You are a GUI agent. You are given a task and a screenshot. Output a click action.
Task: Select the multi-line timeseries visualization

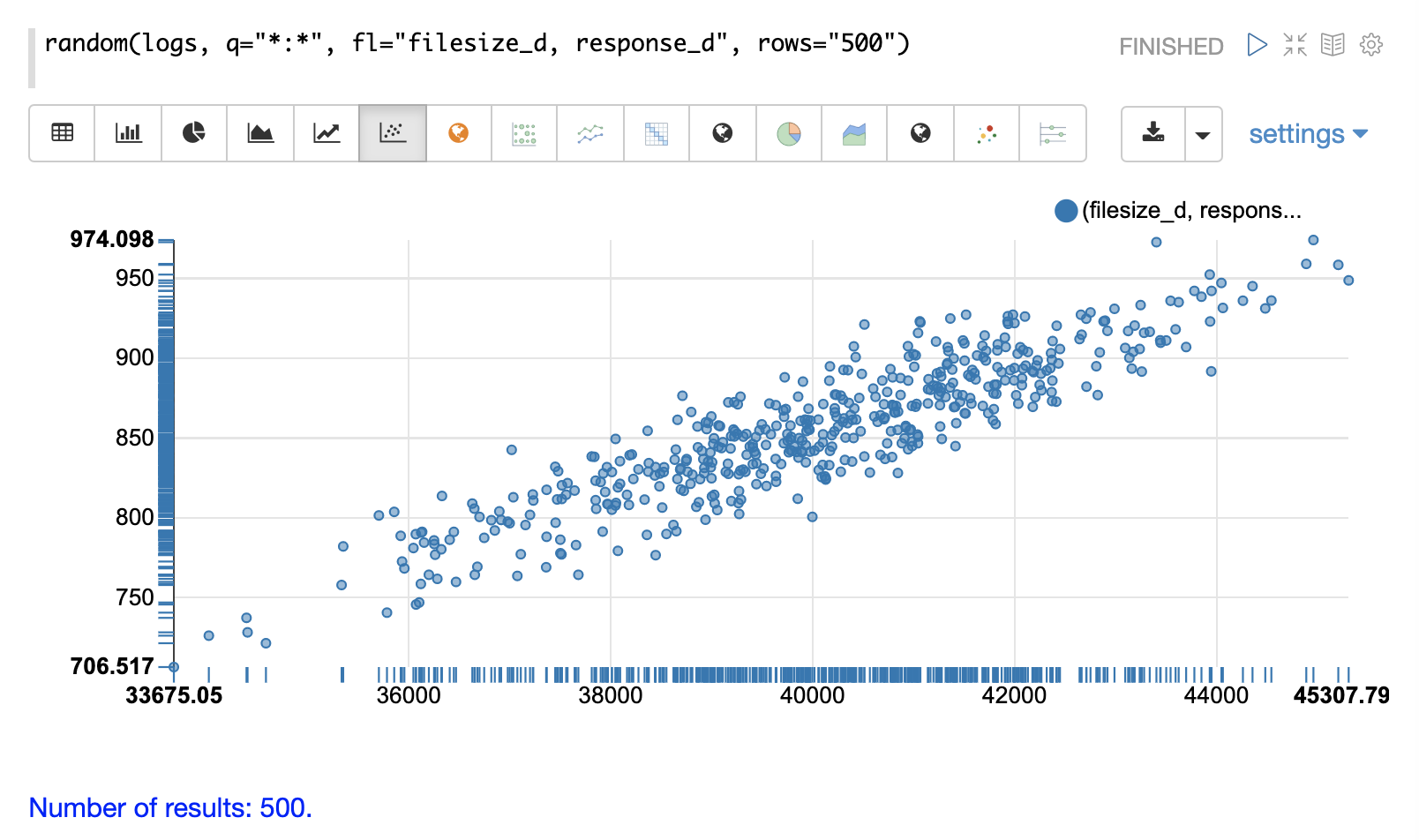(x=590, y=133)
